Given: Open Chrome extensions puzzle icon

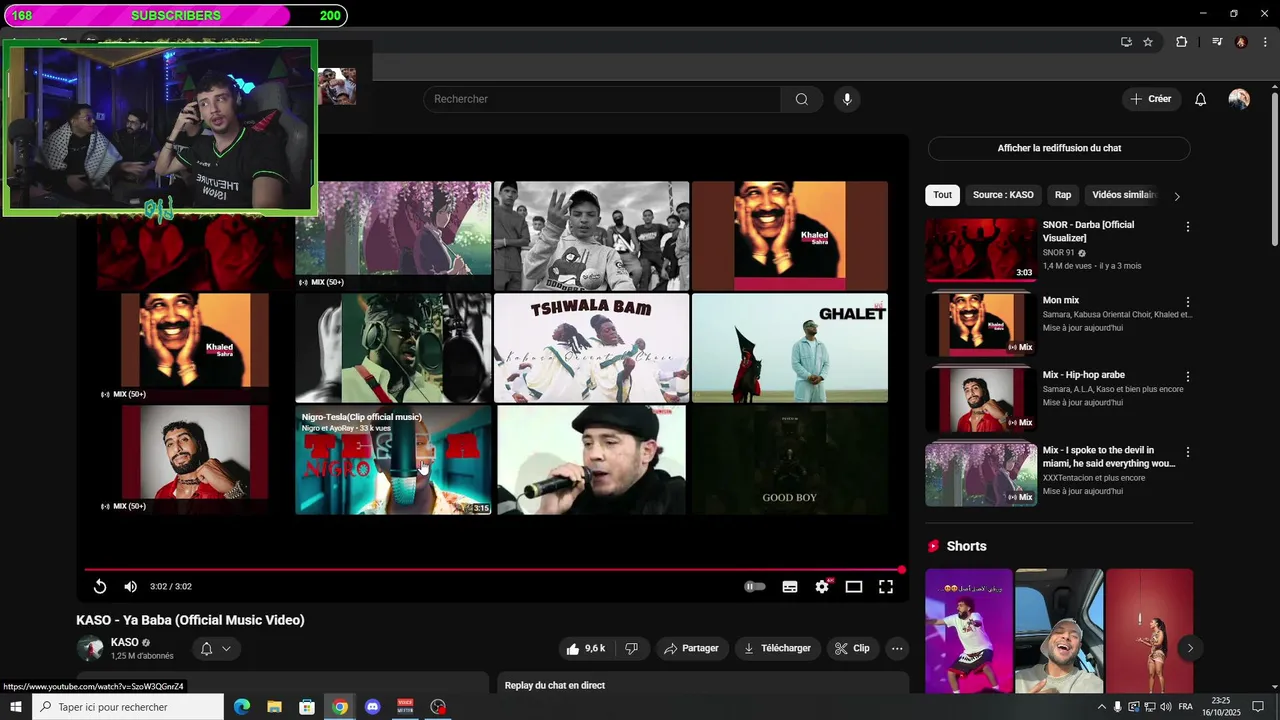Looking at the screenshot, I should 1181,42.
